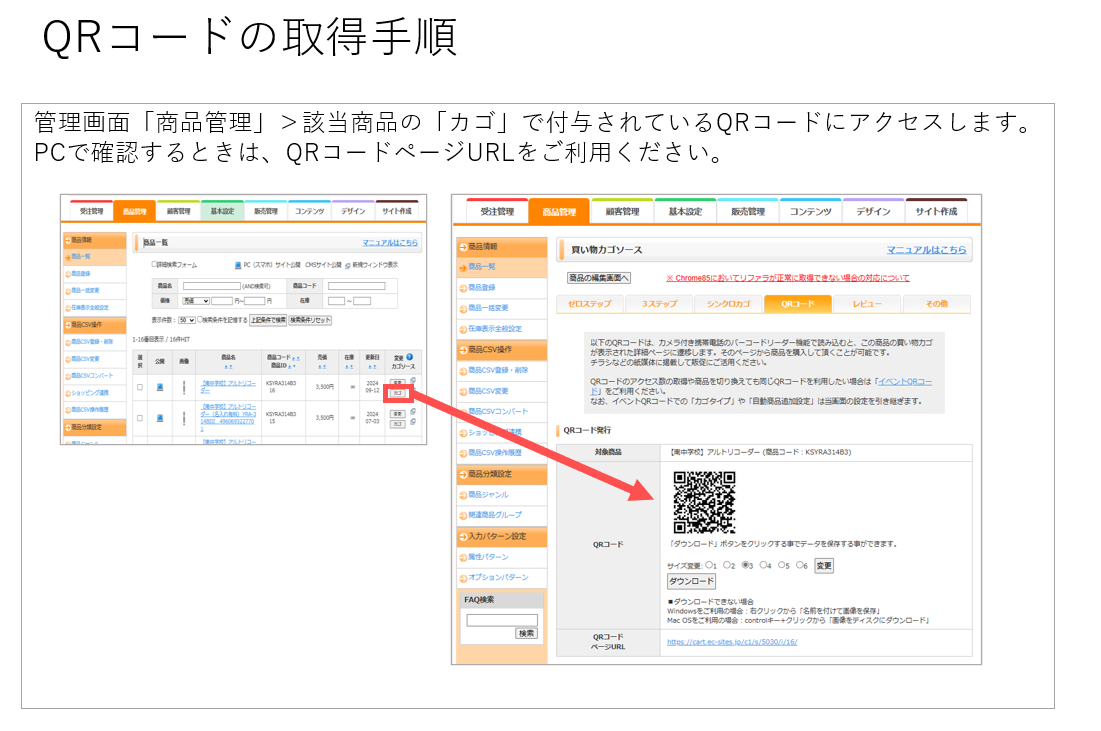Image resolution: width=1101 pixels, height=731 pixels.
Task: Click the カゴ button in the 2024-09-12 row
Action: pyautogui.click(x=397, y=393)
